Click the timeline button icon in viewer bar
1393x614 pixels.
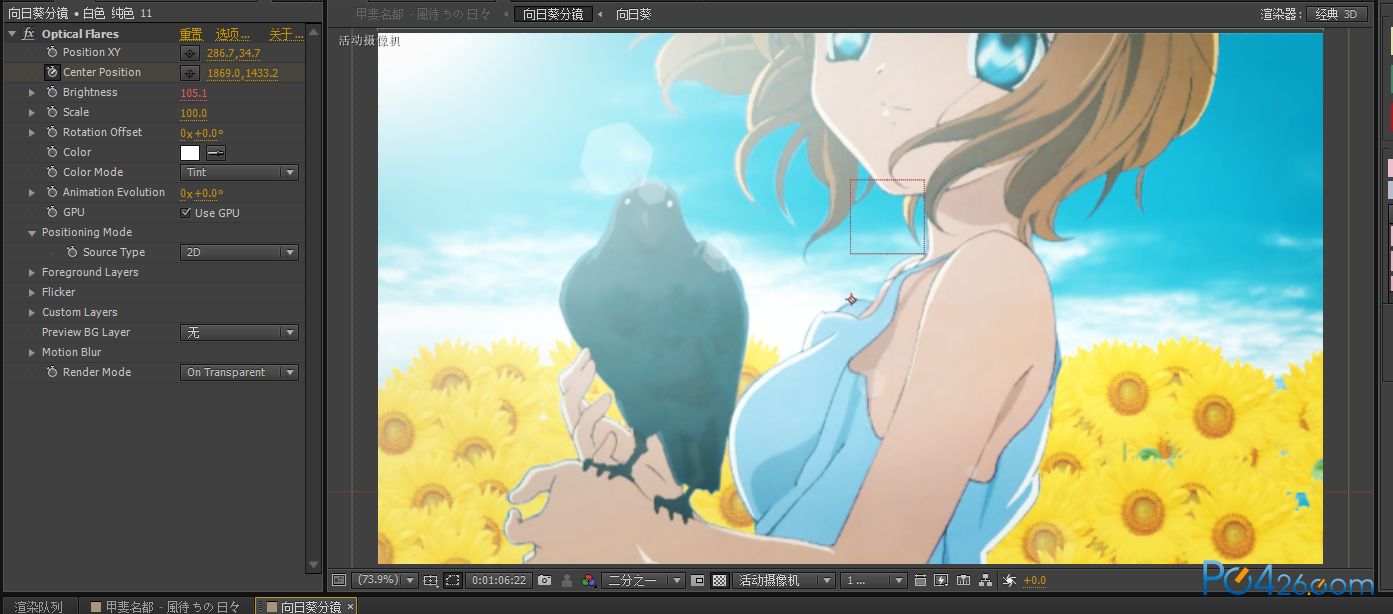[963, 580]
